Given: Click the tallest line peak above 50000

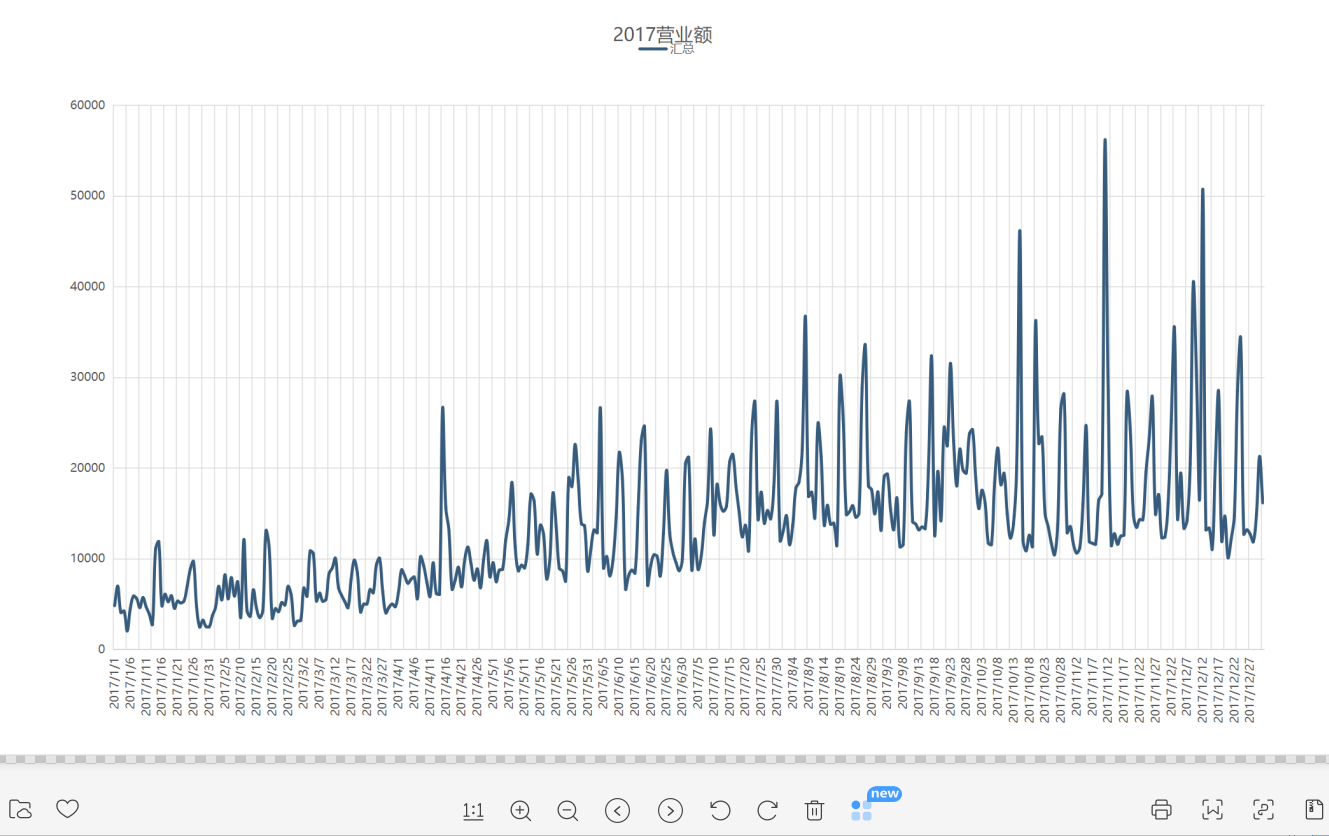Looking at the screenshot, I should (x=1105, y=140).
